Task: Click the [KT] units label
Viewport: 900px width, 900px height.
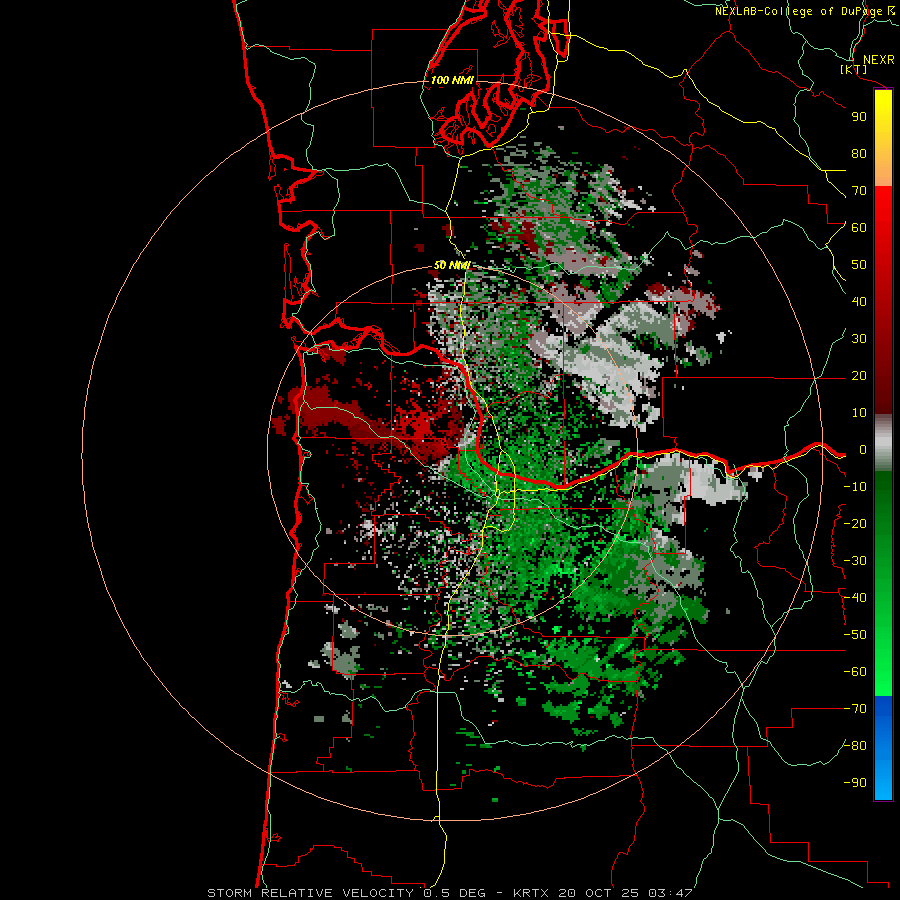Action: pos(854,70)
